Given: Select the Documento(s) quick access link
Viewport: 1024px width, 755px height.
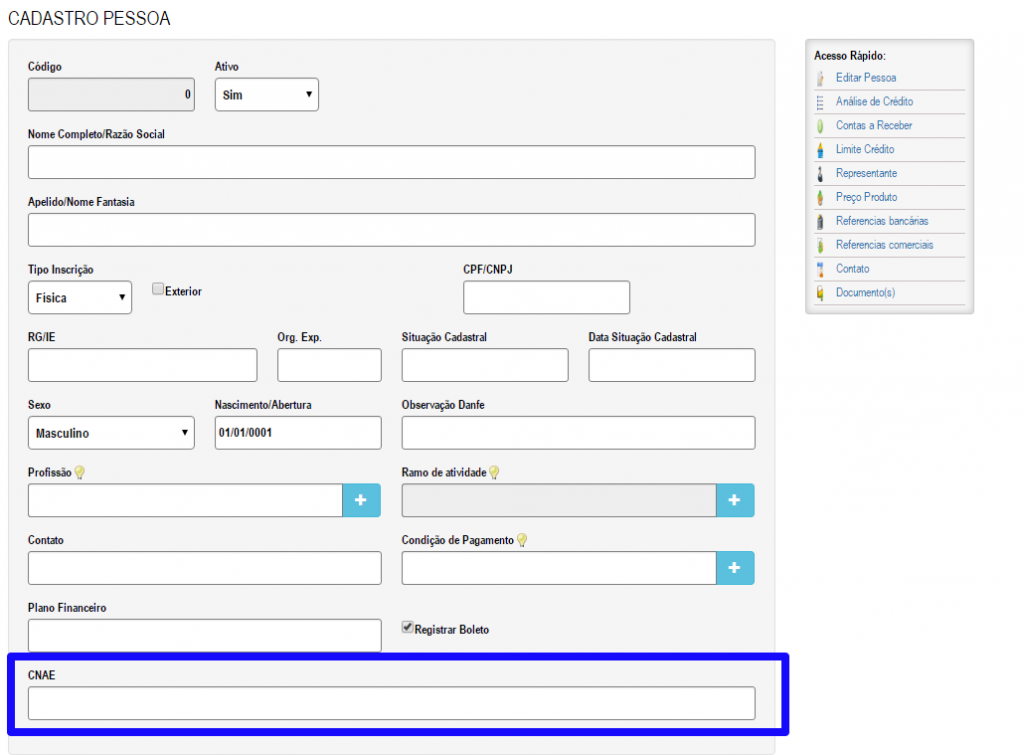Looking at the screenshot, I should coord(865,293).
